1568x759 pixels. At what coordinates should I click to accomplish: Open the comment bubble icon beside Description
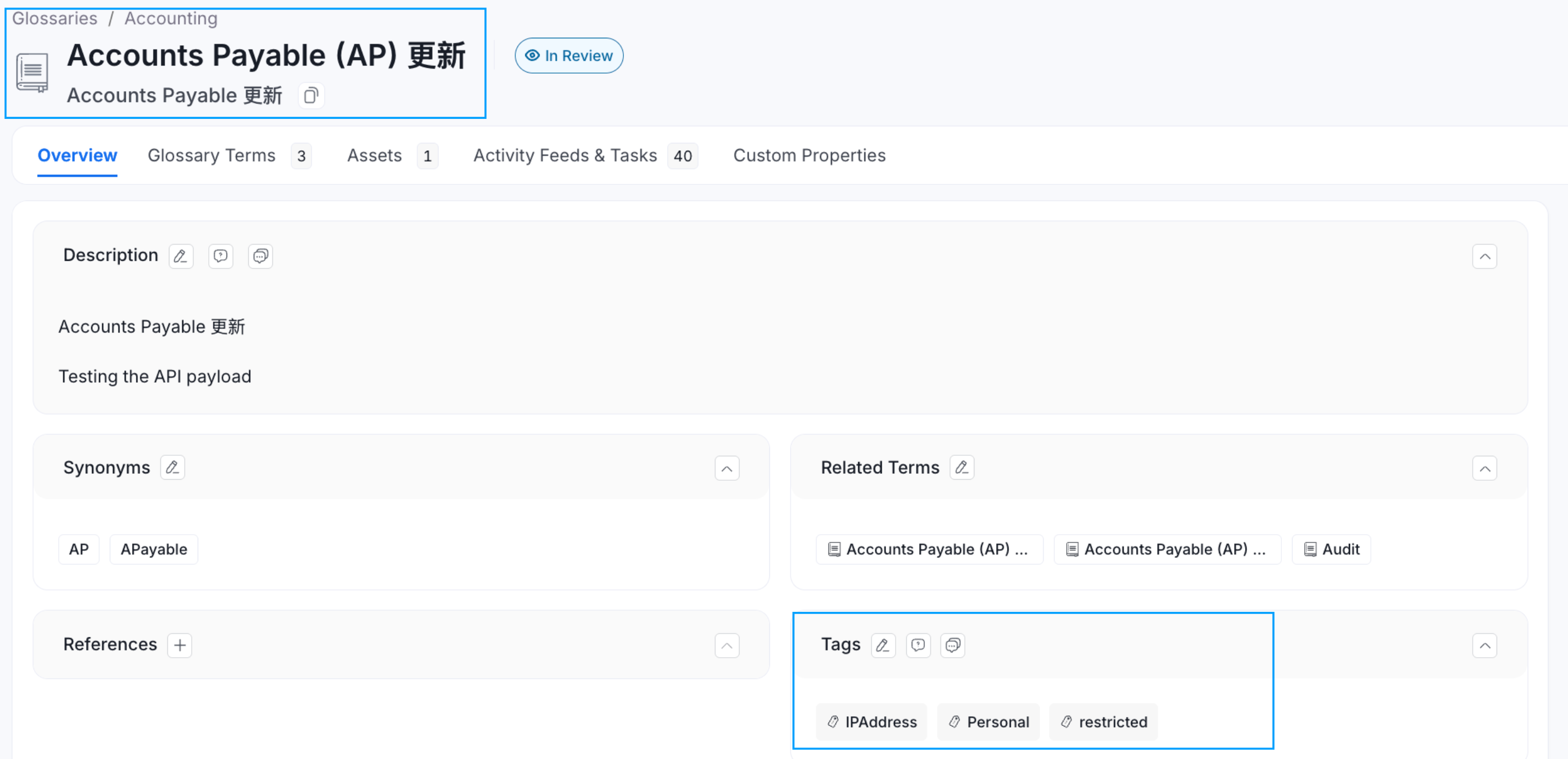coord(260,256)
